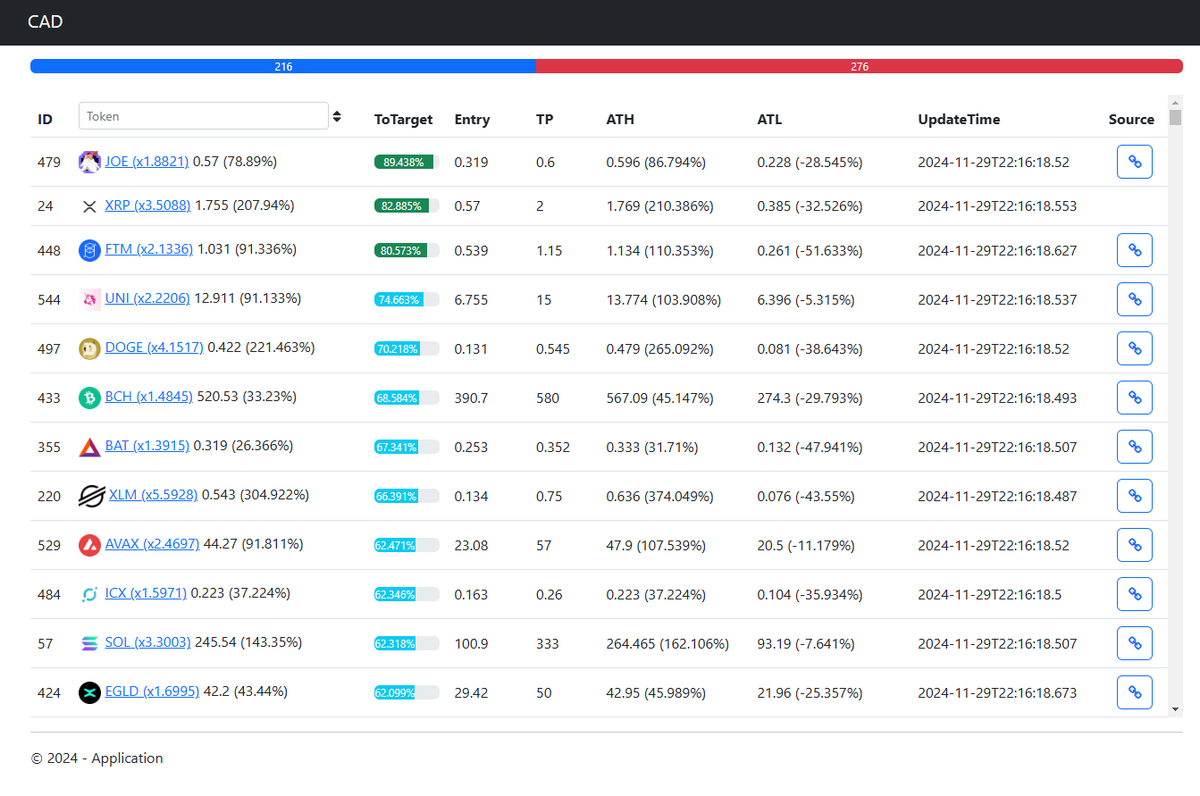The height and width of the screenshot is (796, 1200).
Task: Open source link icon for SOL row
Action: 1134,643
